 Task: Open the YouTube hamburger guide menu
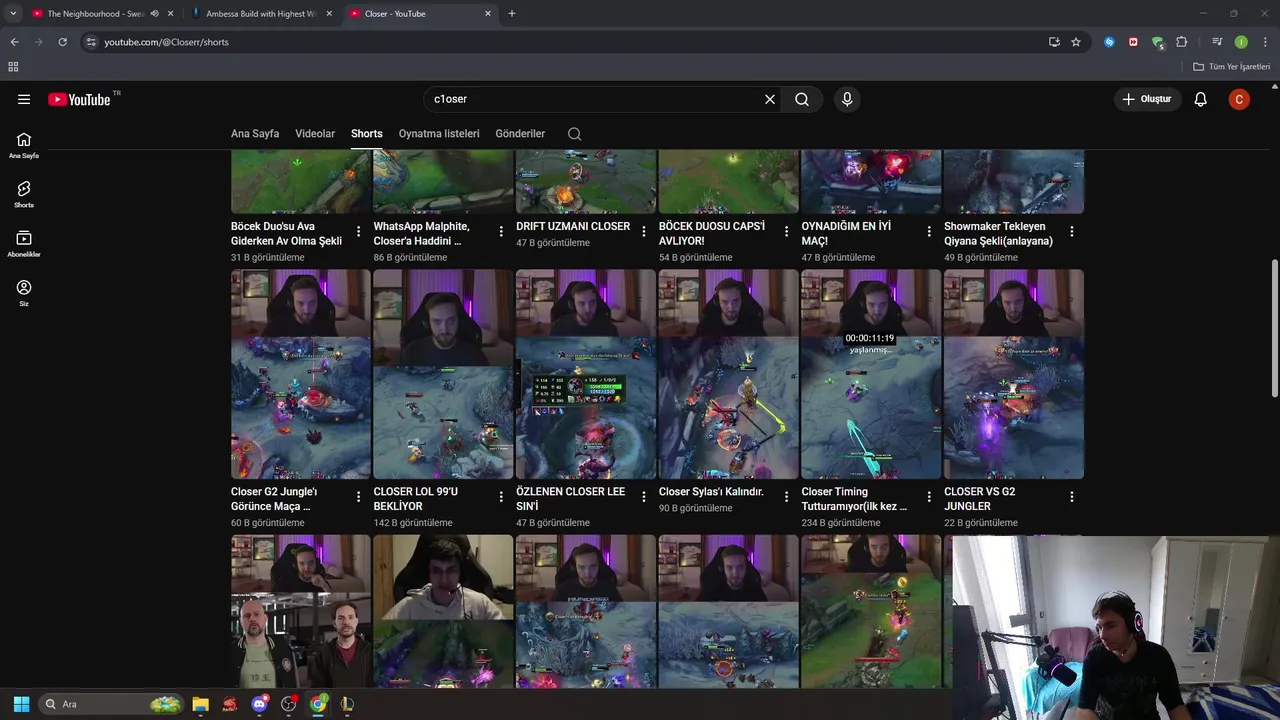(x=24, y=99)
